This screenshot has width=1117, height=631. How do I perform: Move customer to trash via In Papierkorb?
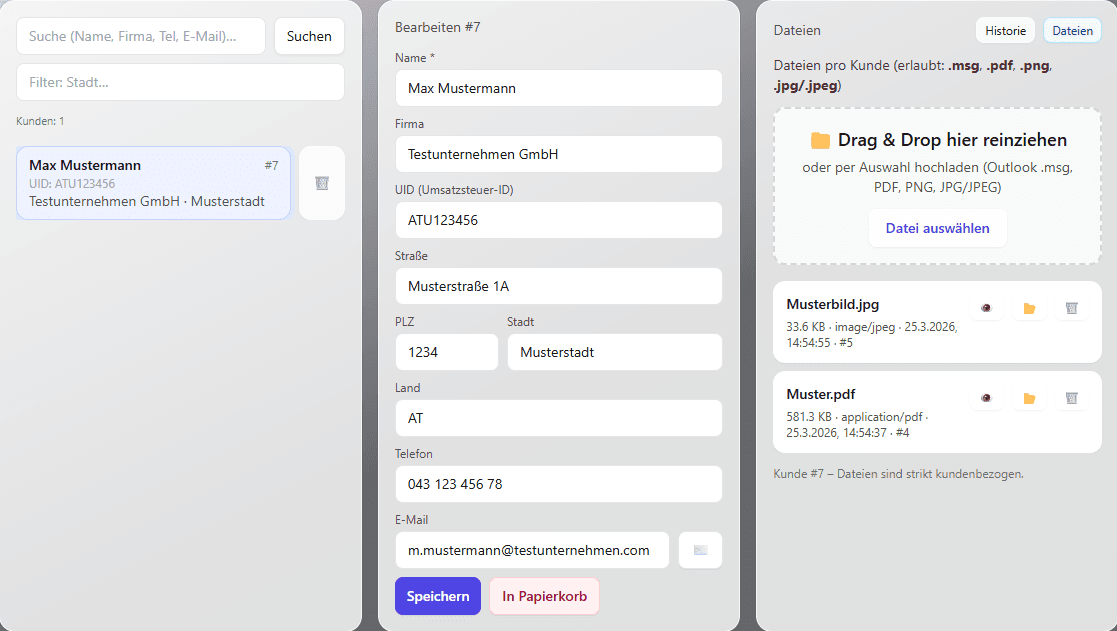pos(544,596)
